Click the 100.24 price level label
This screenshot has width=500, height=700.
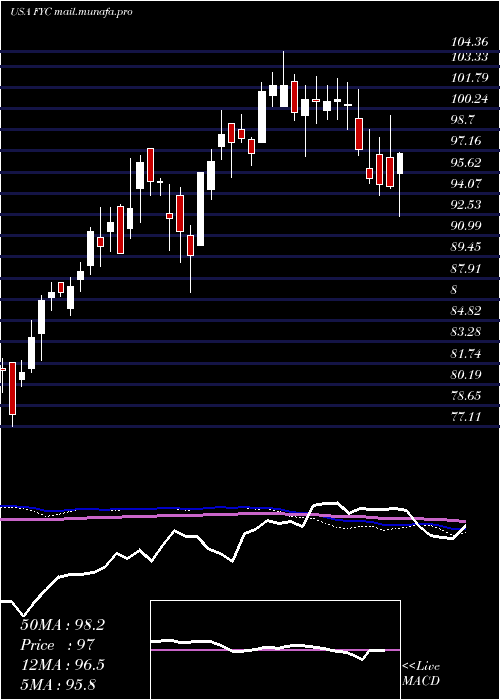pos(469,99)
